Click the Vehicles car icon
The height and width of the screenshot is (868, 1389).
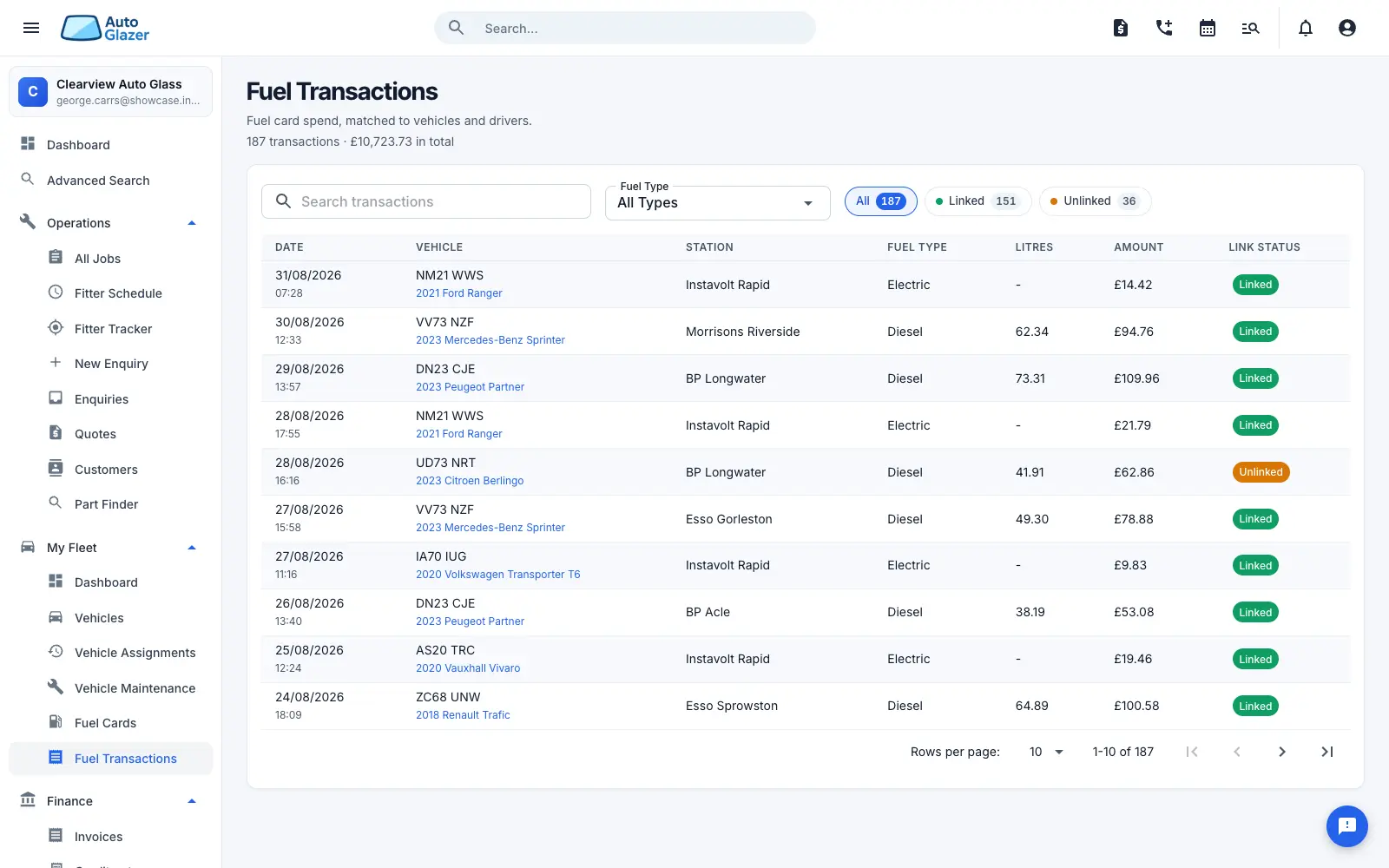56,617
